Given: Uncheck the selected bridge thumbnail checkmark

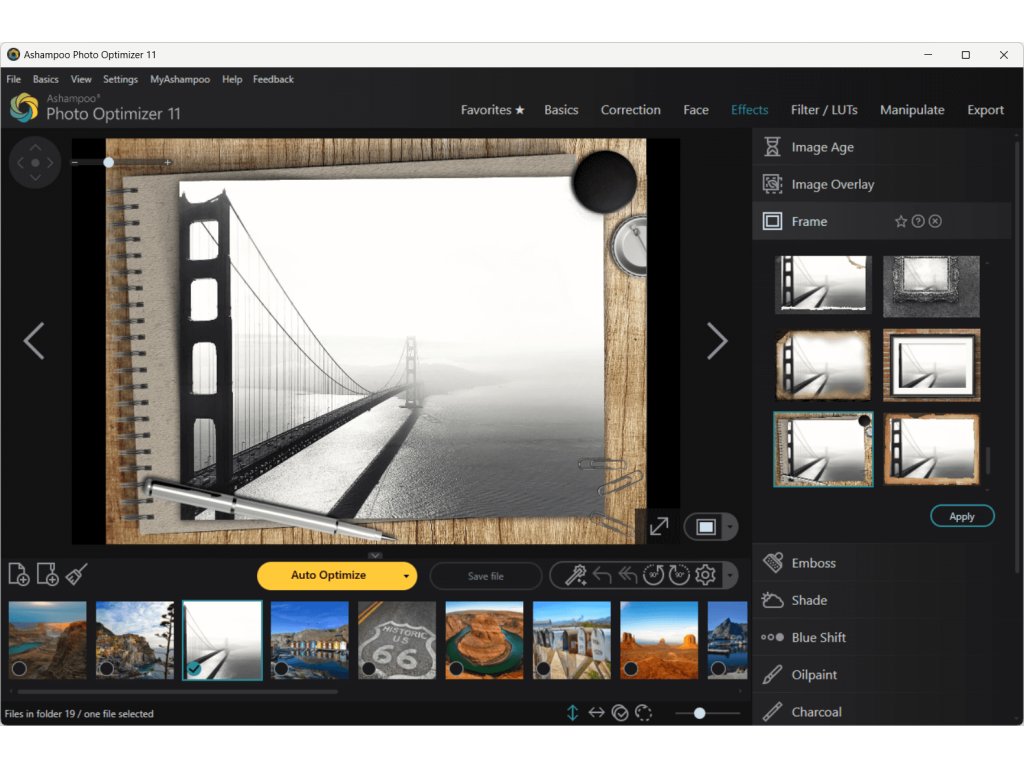Looking at the screenshot, I should 194,668.
